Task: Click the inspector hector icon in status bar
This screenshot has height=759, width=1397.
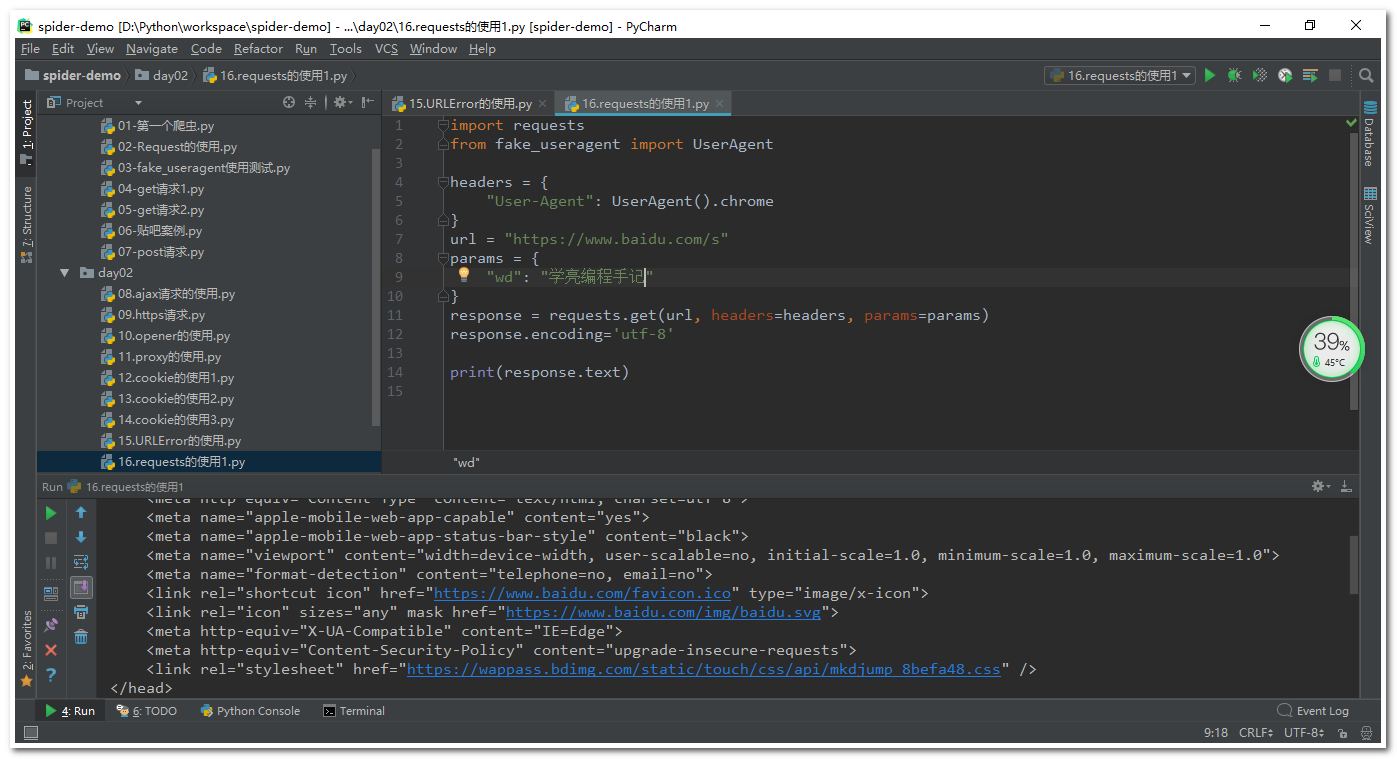Action: click(1364, 734)
